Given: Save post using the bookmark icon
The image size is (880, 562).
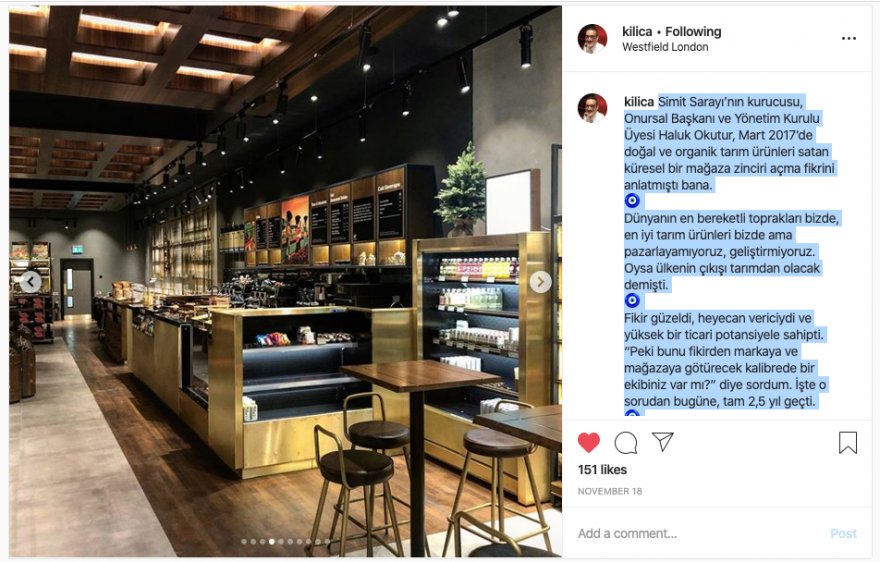Looking at the screenshot, I should point(848,442).
